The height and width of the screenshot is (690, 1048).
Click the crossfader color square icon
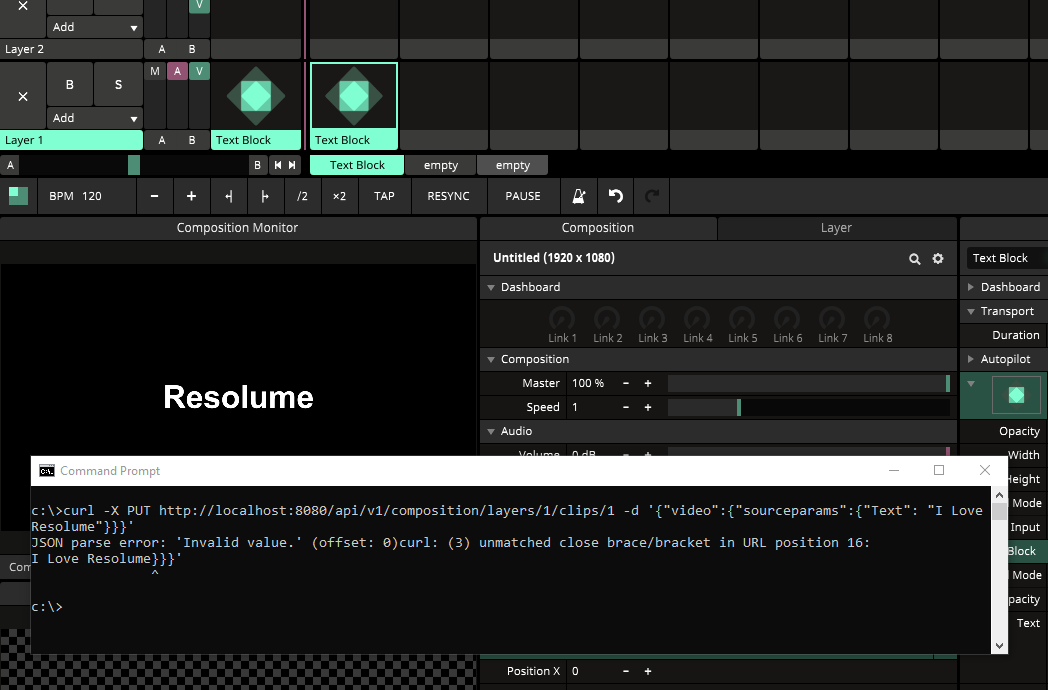(x=18, y=196)
